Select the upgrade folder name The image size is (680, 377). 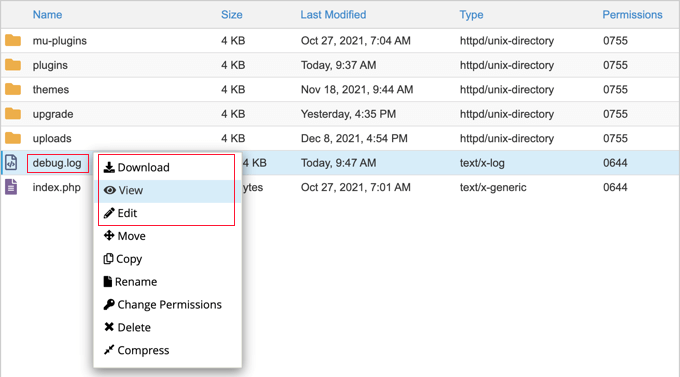(x=53, y=114)
